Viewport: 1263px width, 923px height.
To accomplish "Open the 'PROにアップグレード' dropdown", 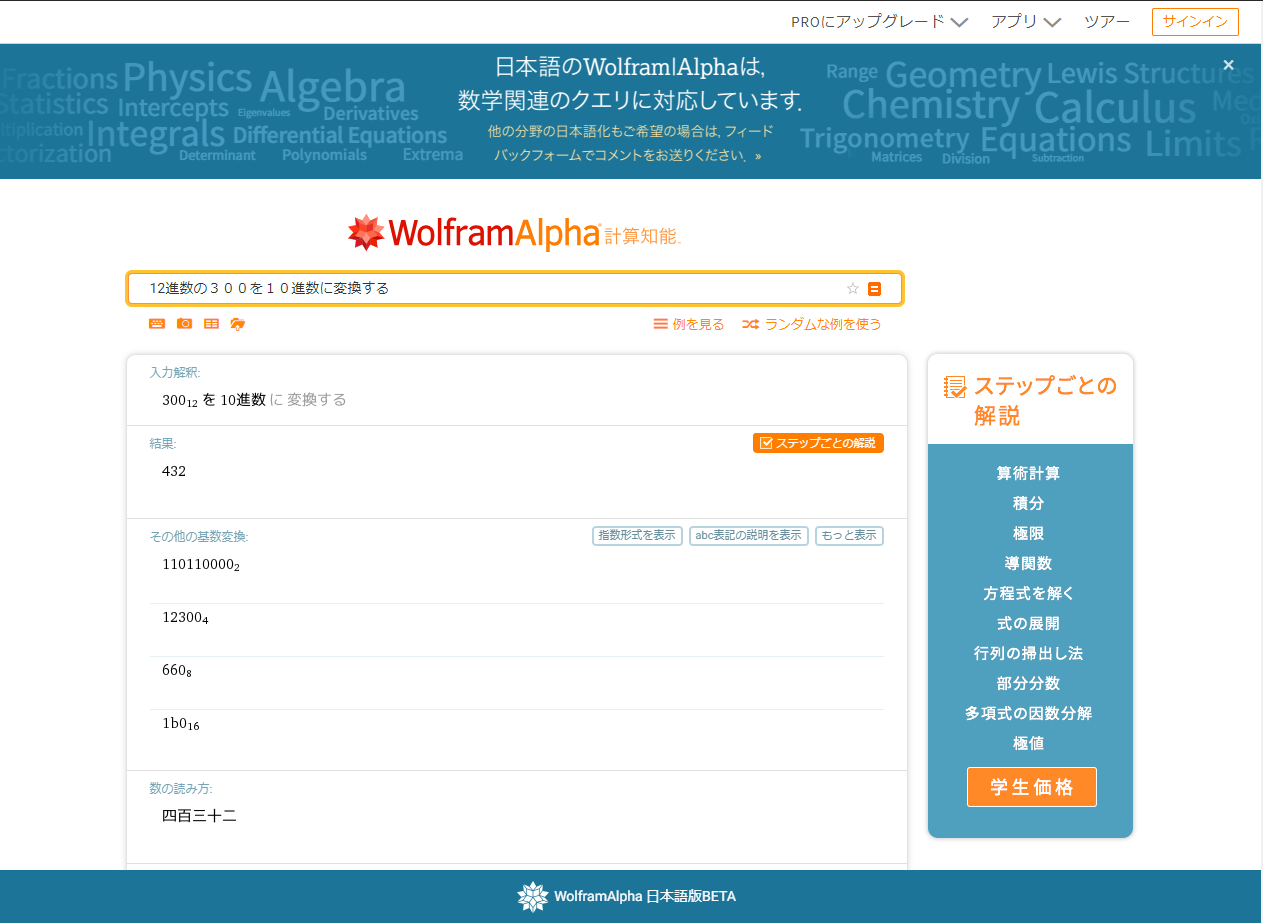I will [879, 21].
